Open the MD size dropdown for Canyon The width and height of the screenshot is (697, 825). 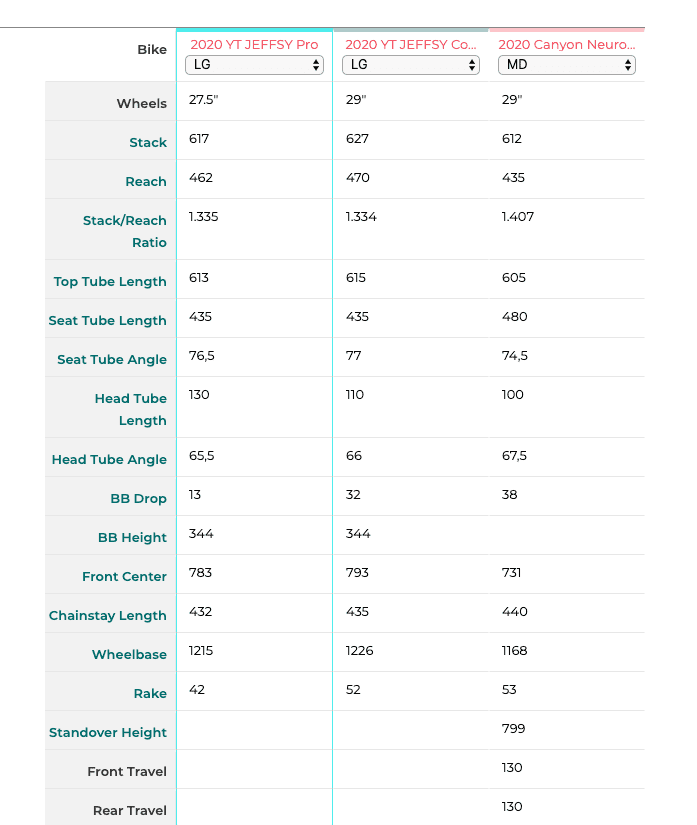click(x=567, y=65)
